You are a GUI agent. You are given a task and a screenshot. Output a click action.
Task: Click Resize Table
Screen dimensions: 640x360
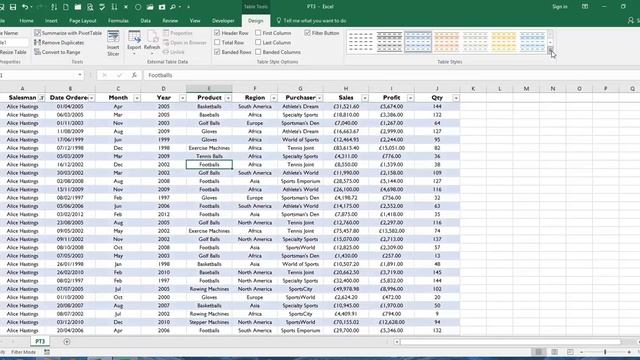click(x=12, y=52)
